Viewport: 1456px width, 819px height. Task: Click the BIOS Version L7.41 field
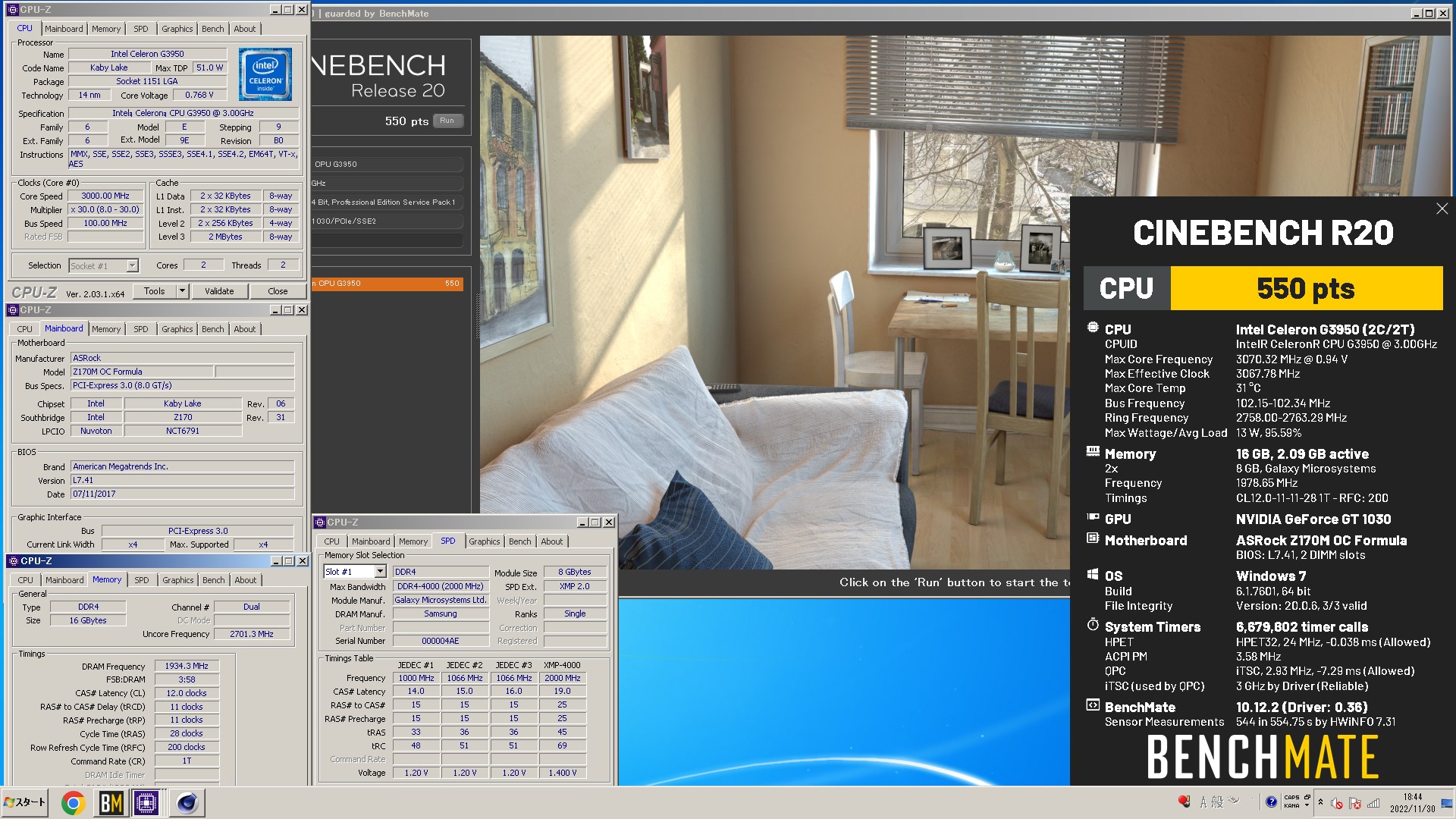pyautogui.click(x=182, y=480)
